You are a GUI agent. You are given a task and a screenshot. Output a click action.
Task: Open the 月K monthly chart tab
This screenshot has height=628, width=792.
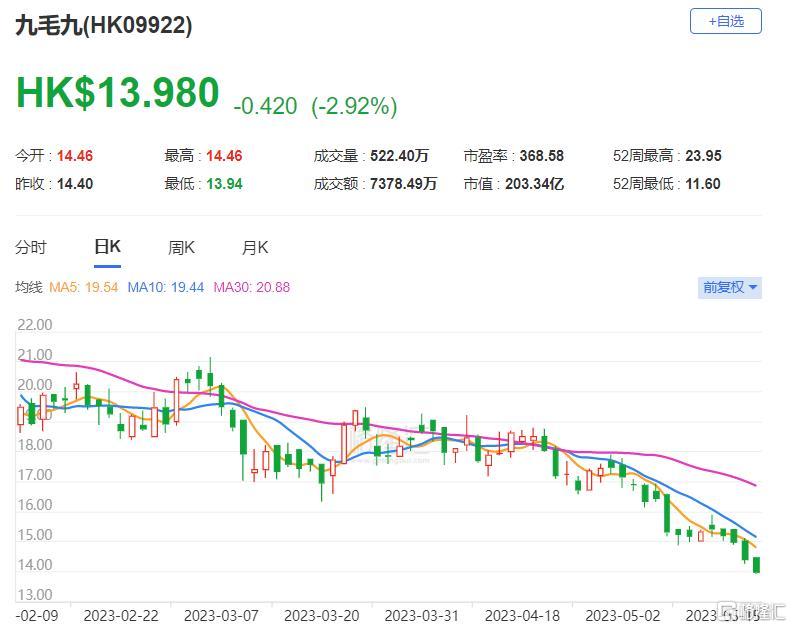pyautogui.click(x=255, y=248)
